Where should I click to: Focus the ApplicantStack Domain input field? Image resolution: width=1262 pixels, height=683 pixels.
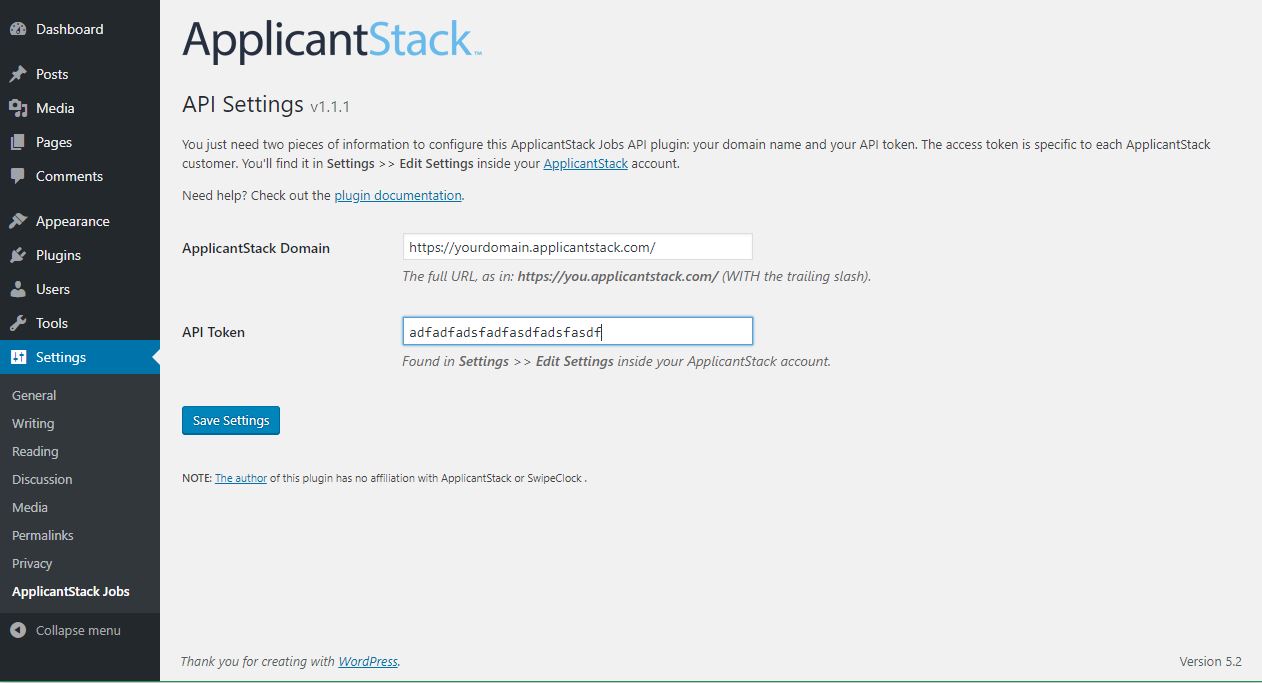pos(577,247)
